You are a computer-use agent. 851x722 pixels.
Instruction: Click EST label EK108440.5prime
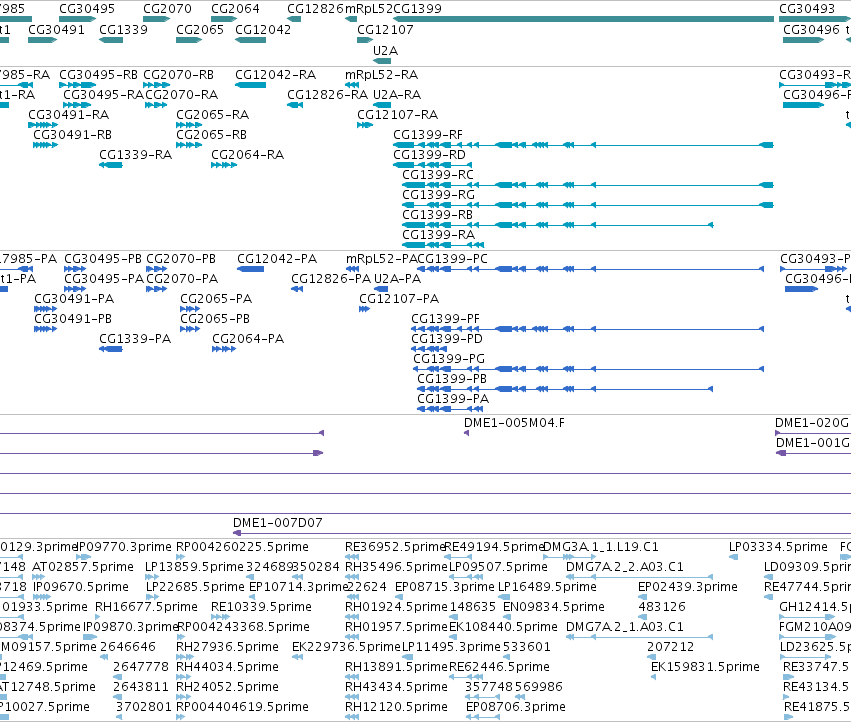(x=503, y=626)
